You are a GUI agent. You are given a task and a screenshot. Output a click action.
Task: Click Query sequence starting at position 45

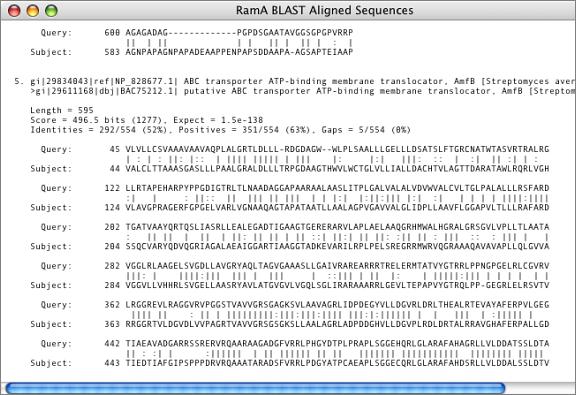pyautogui.click(x=337, y=149)
